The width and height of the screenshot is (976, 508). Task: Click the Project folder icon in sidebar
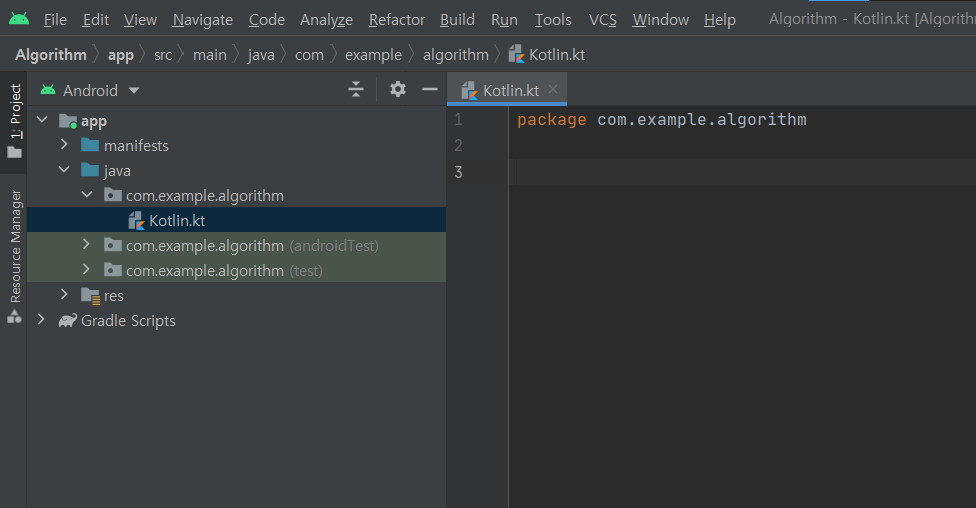click(x=14, y=152)
